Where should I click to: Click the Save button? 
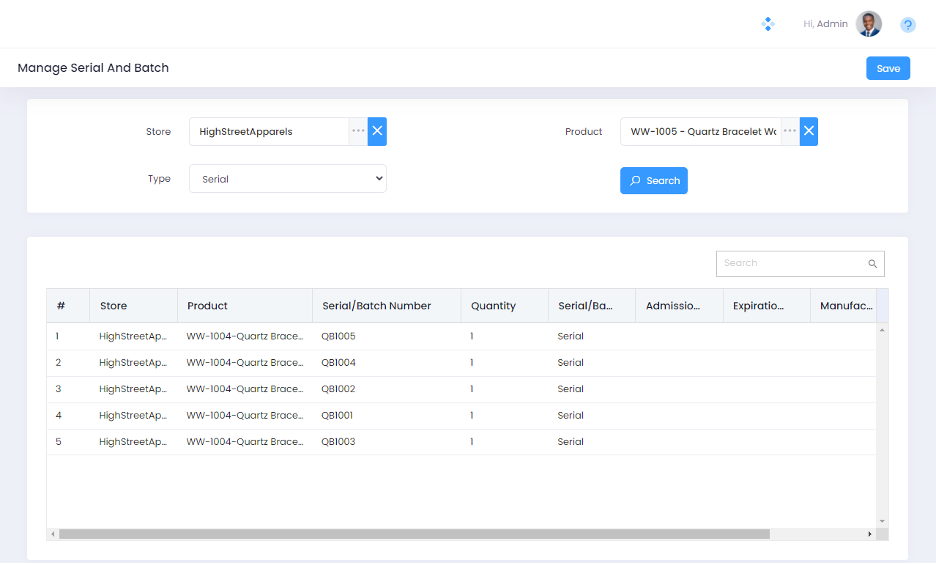(x=887, y=68)
